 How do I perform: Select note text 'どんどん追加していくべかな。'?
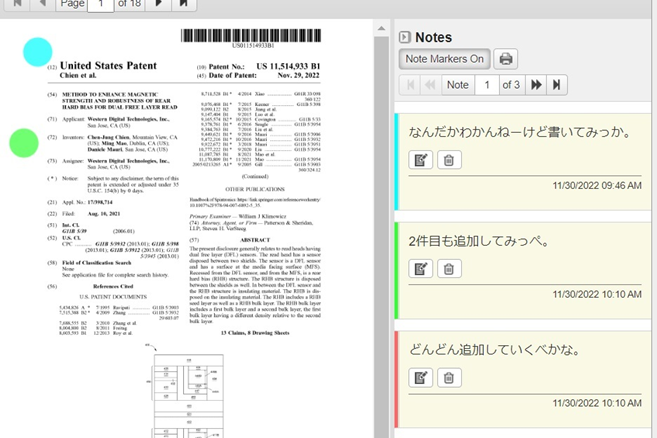tap(494, 349)
